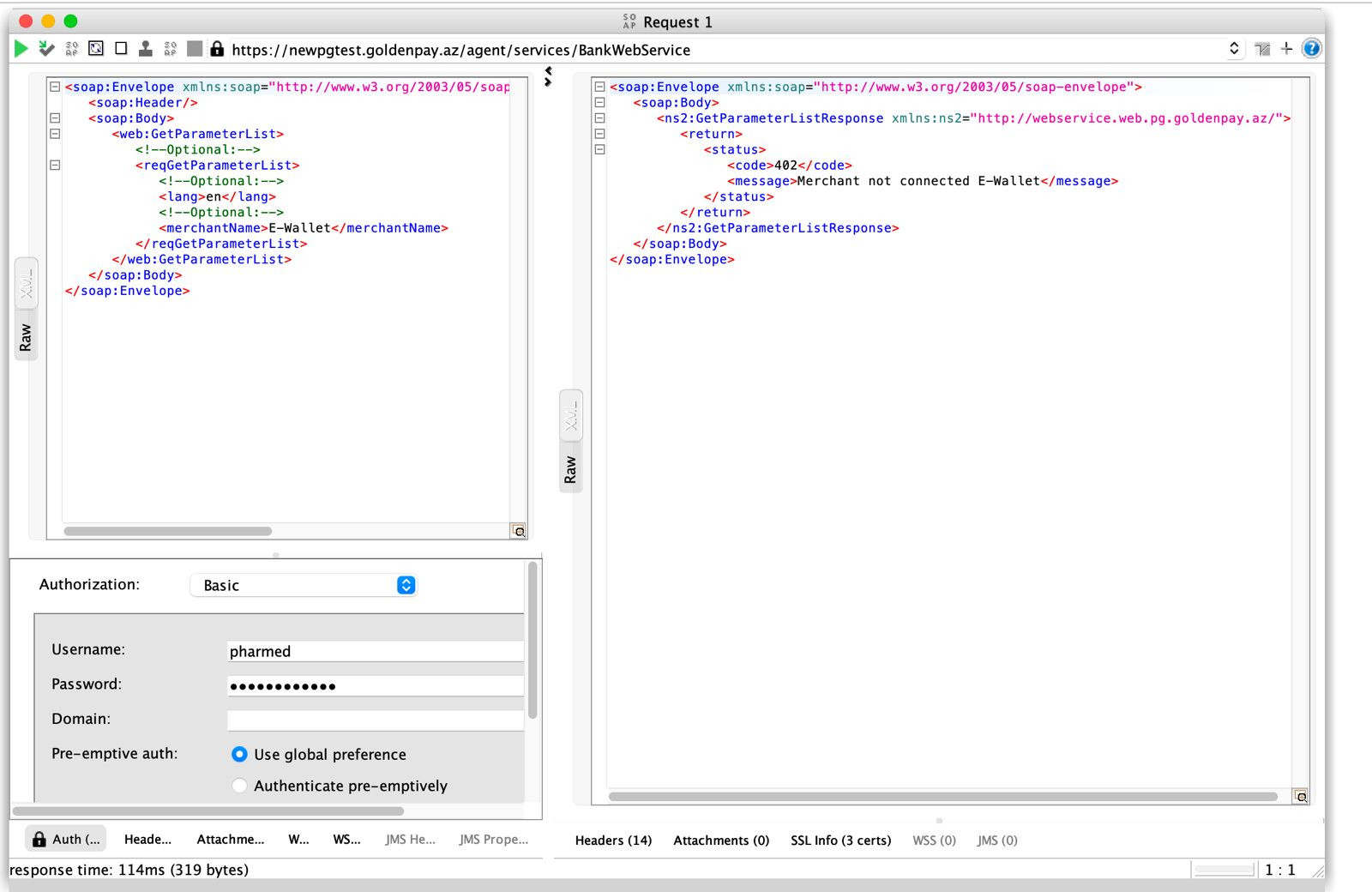
Task: Click response viewer search magnifier icon
Action: [x=1301, y=797]
